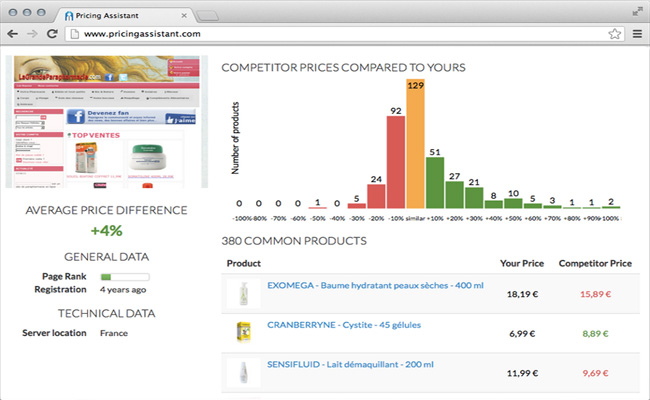Reload the page with the refresh icon

[x=52, y=34]
